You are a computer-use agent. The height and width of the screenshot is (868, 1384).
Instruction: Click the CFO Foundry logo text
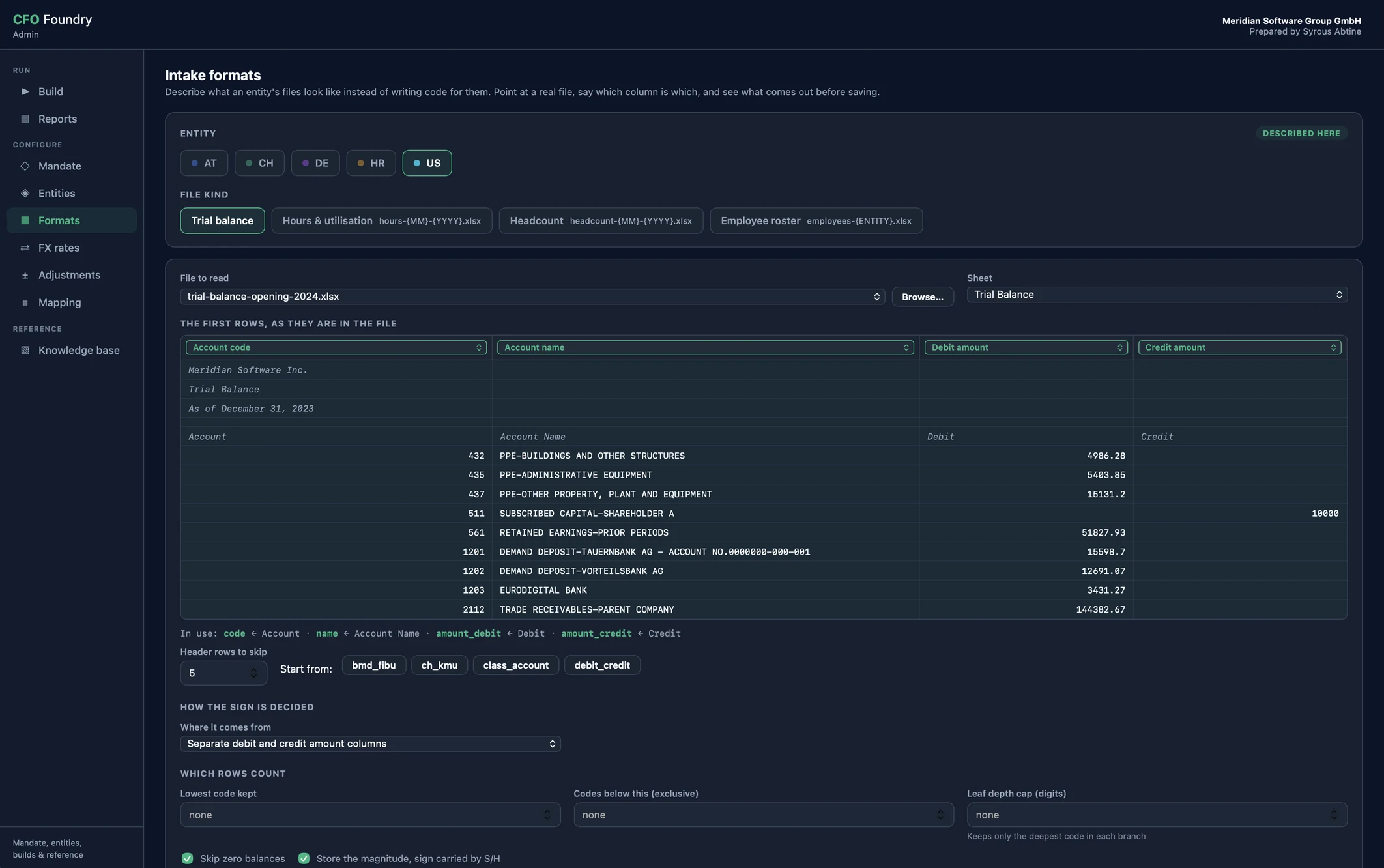pos(52,20)
